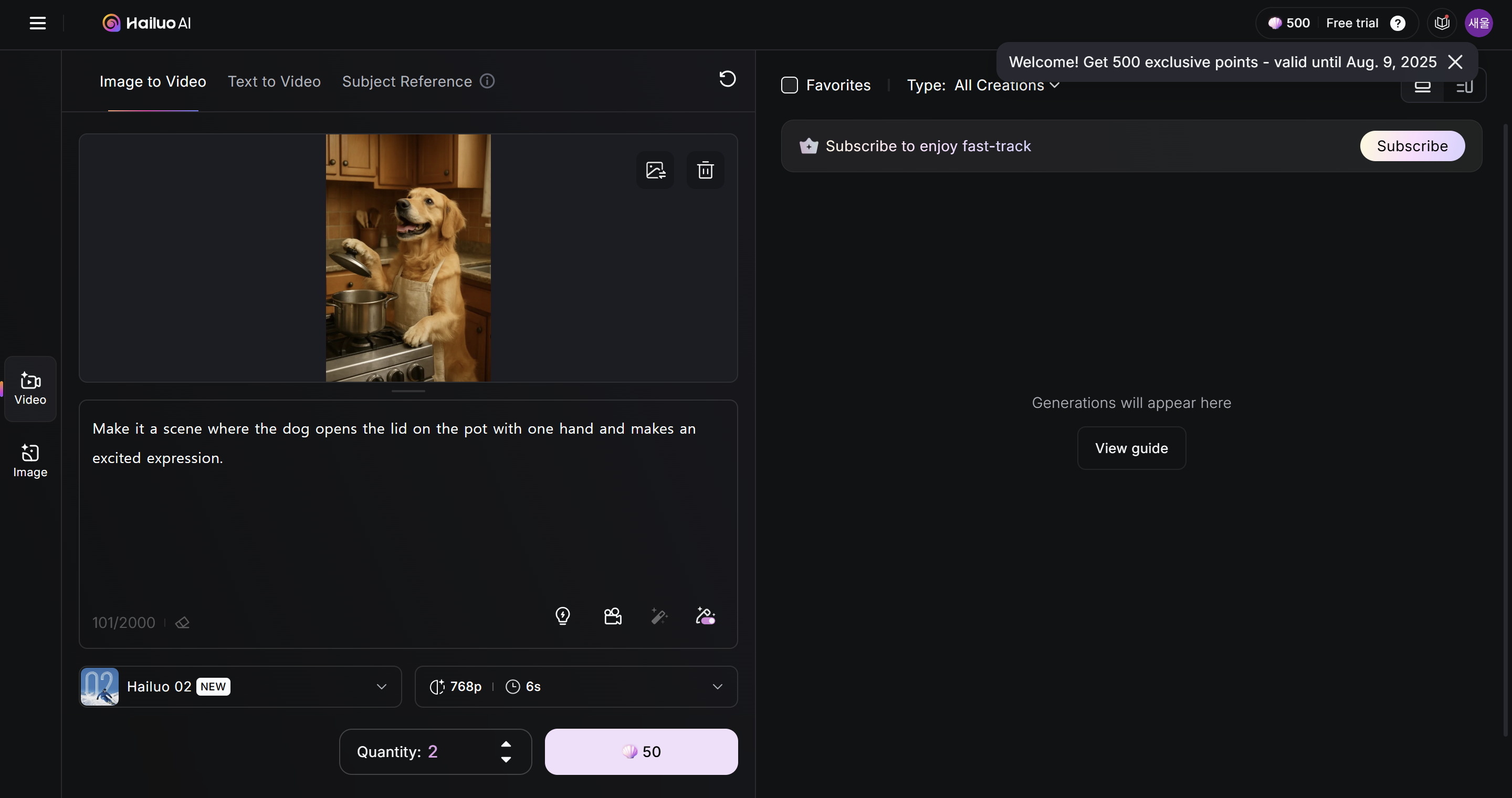
Task: Open the hamburger menu
Action: click(38, 23)
